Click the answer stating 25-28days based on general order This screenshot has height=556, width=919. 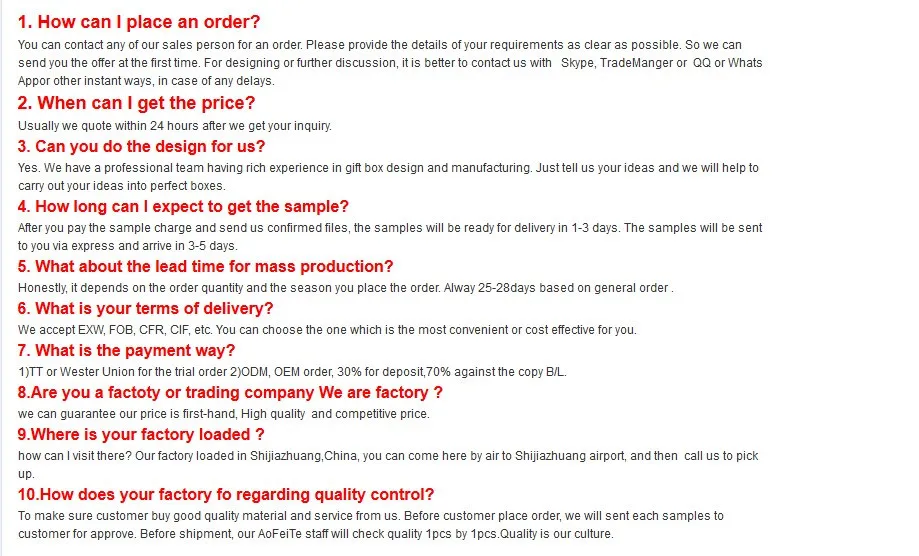pos(346,288)
